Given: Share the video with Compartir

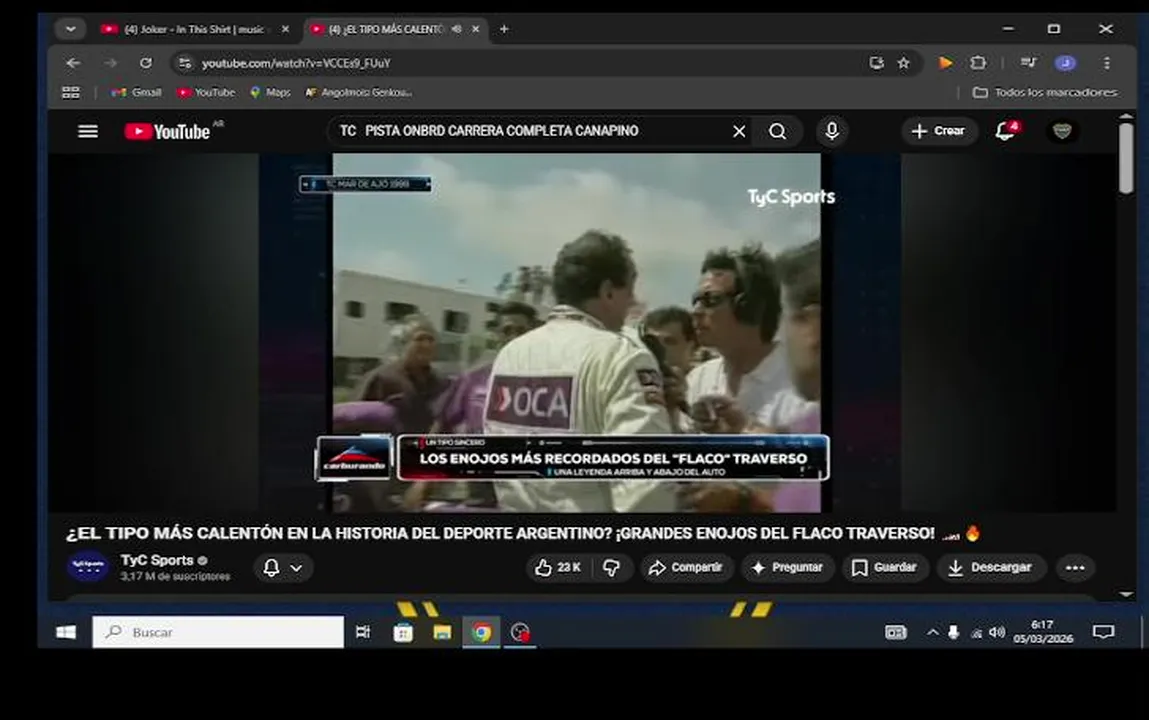Looking at the screenshot, I should 686,568.
